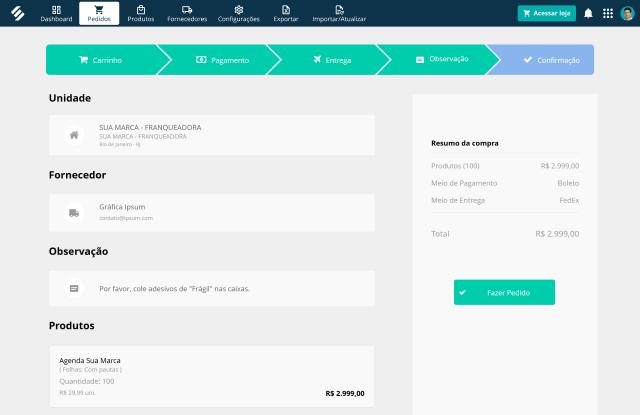Open Importar/Atualizar menu item
This screenshot has height=415, width=640.
(339, 13)
